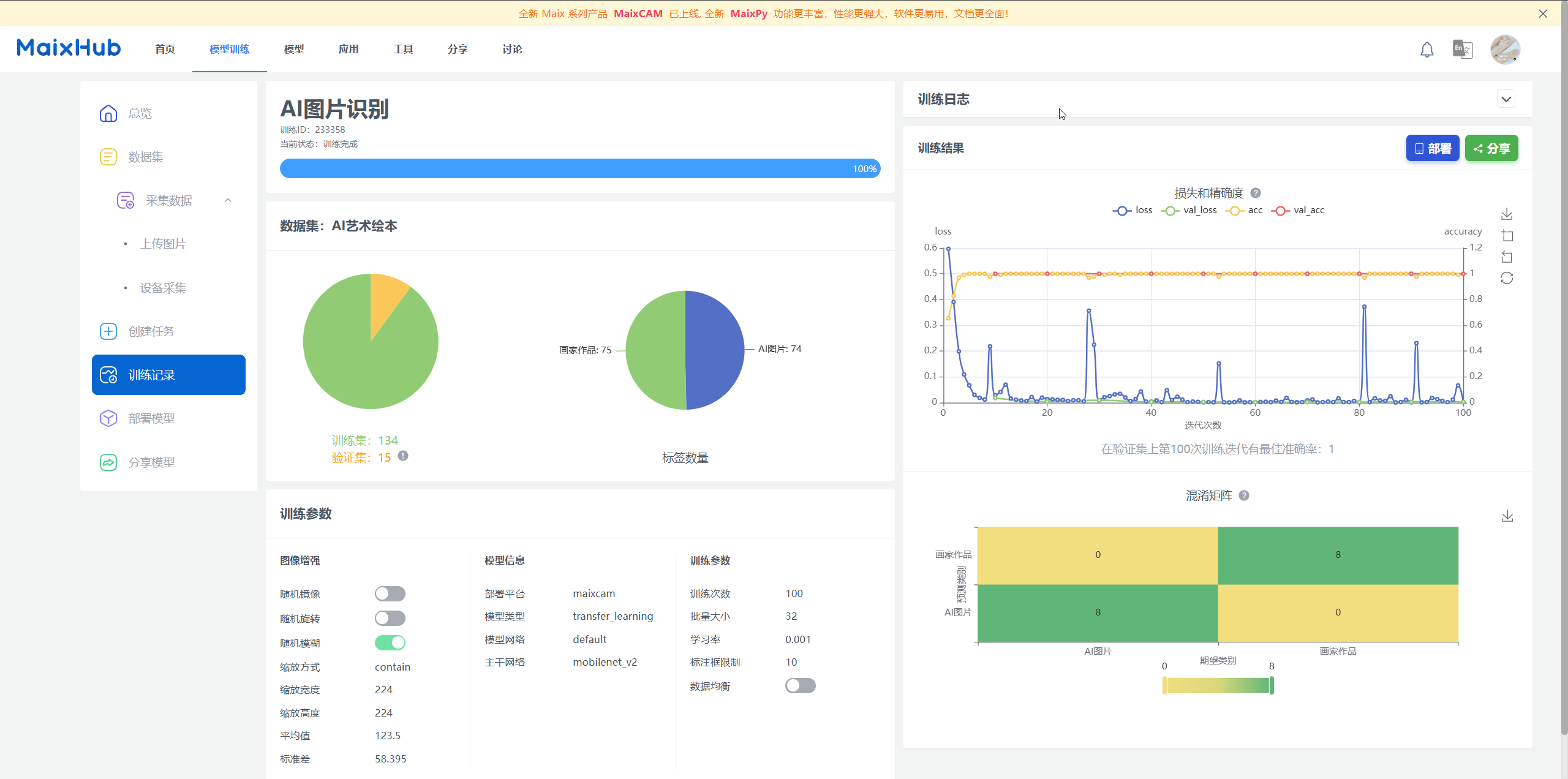Image resolution: width=1568 pixels, height=779 pixels.
Task: Show help for 损失和精确度 chart
Action: tap(1256, 193)
